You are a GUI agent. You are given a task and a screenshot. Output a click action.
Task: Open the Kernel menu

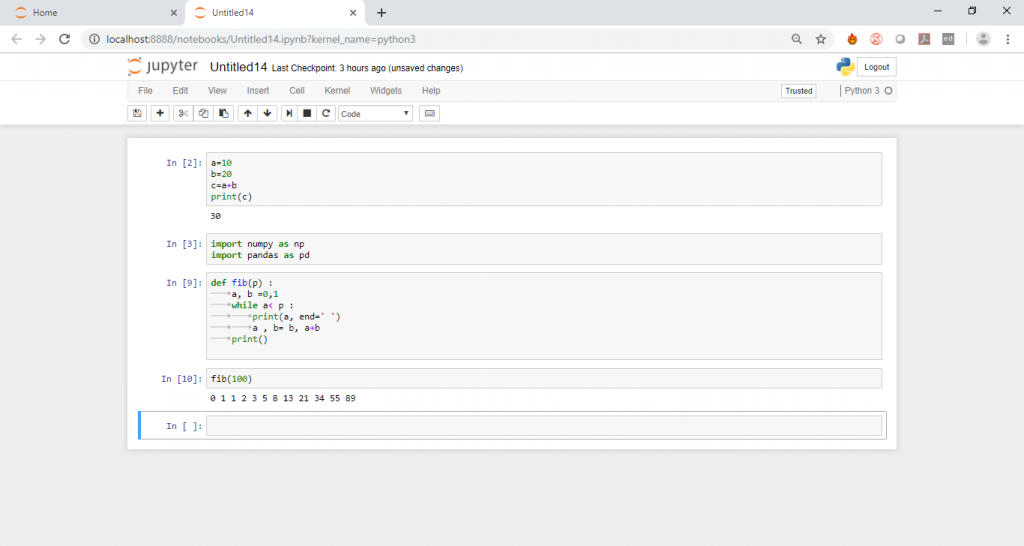[337, 91]
